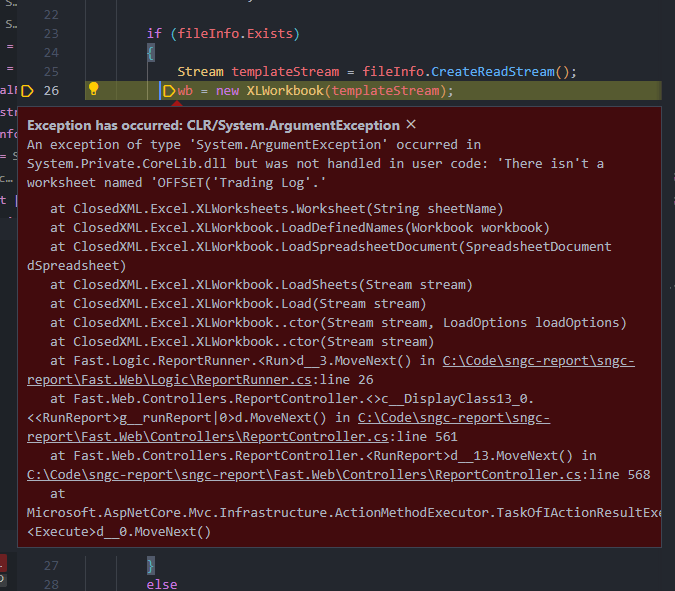Image resolution: width=675 pixels, height=591 pixels.
Task: Close the exception details popup
Action: pyautogui.click(x=410, y=125)
